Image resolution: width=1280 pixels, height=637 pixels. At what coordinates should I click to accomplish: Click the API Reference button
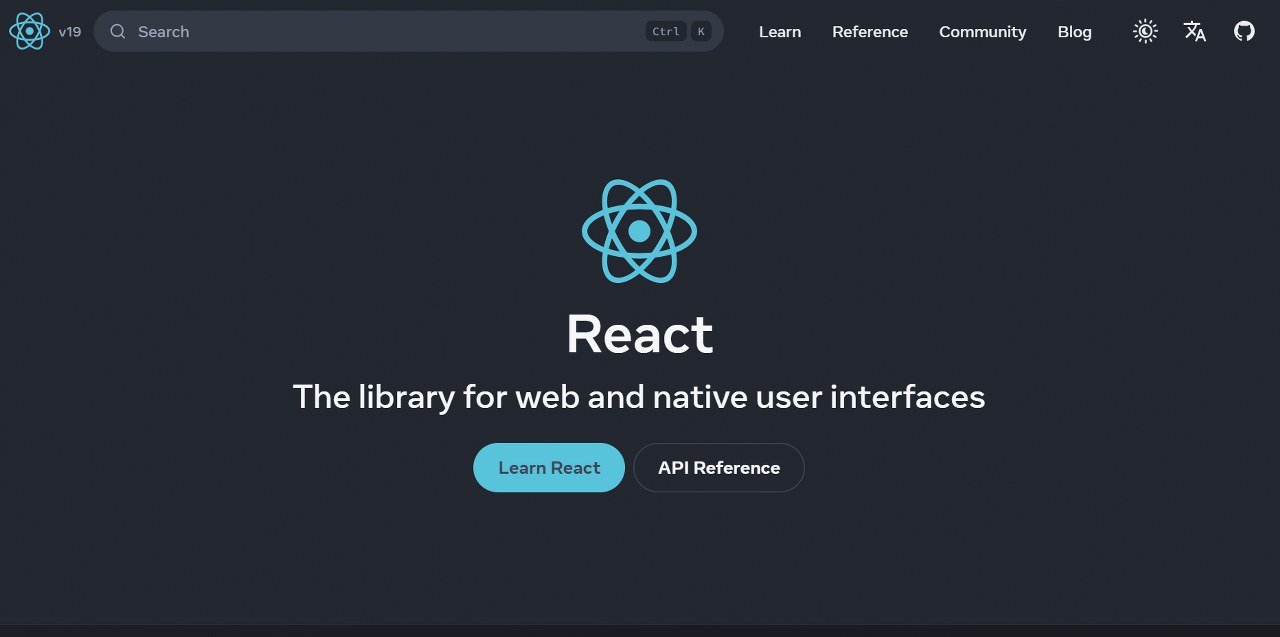tap(719, 467)
